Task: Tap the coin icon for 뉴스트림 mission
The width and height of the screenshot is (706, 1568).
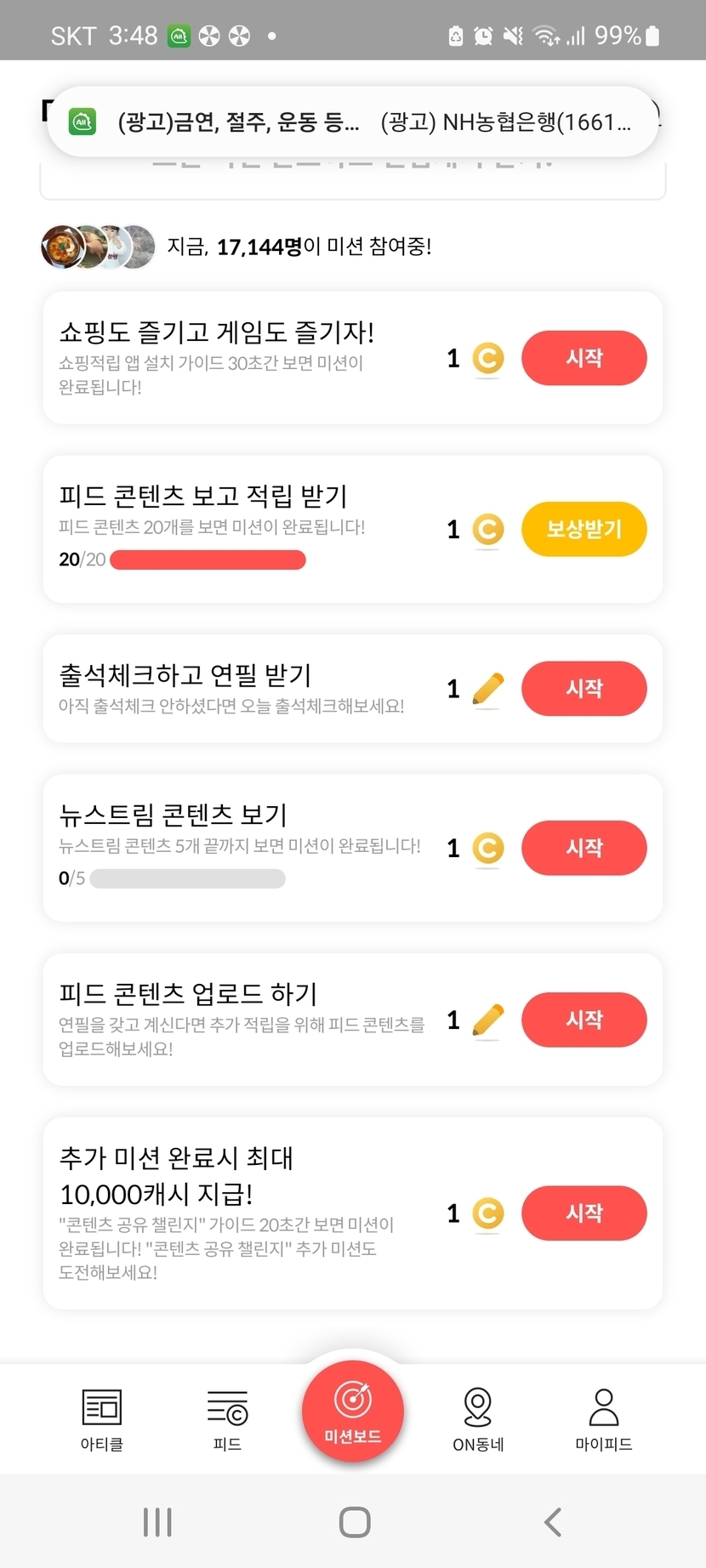Action: [x=488, y=848]
